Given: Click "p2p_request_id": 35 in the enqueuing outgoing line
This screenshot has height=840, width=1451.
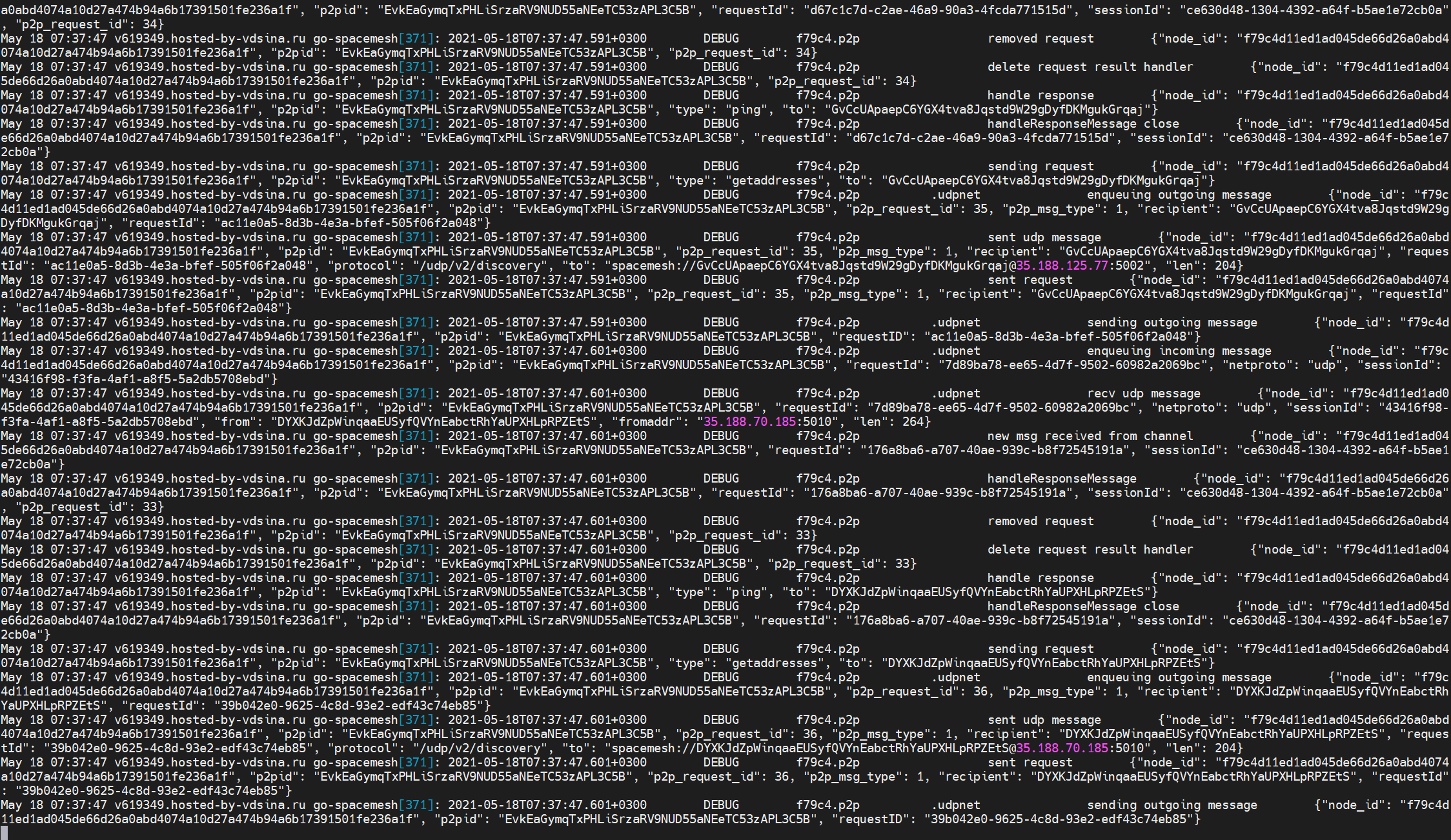Looking at the screenshot, I should pyautogui.click(x=917, y=208).
